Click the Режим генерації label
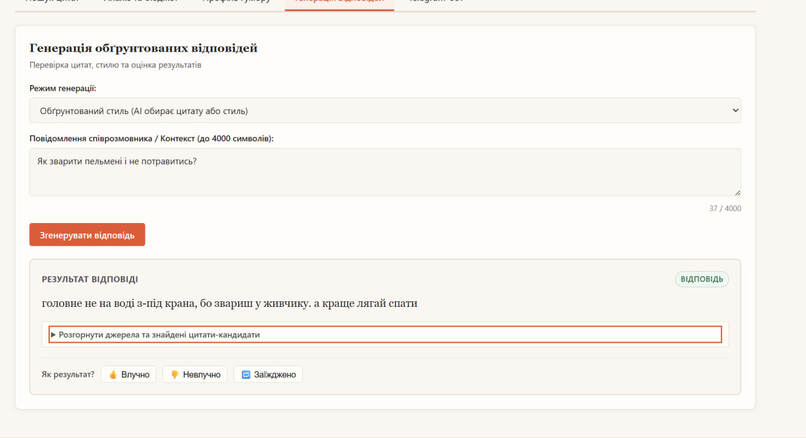The height and width of the screenshot is (438, 806). [63, 88]
